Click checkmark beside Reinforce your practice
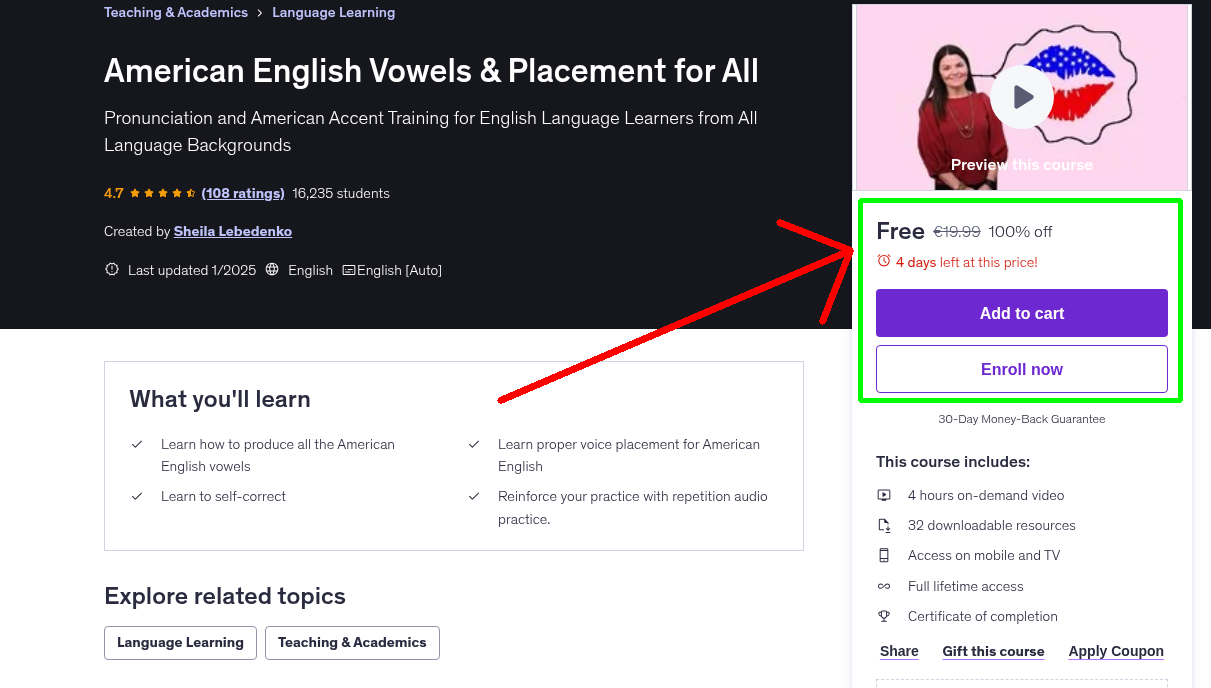1211x688 pixels. [474, 496]
